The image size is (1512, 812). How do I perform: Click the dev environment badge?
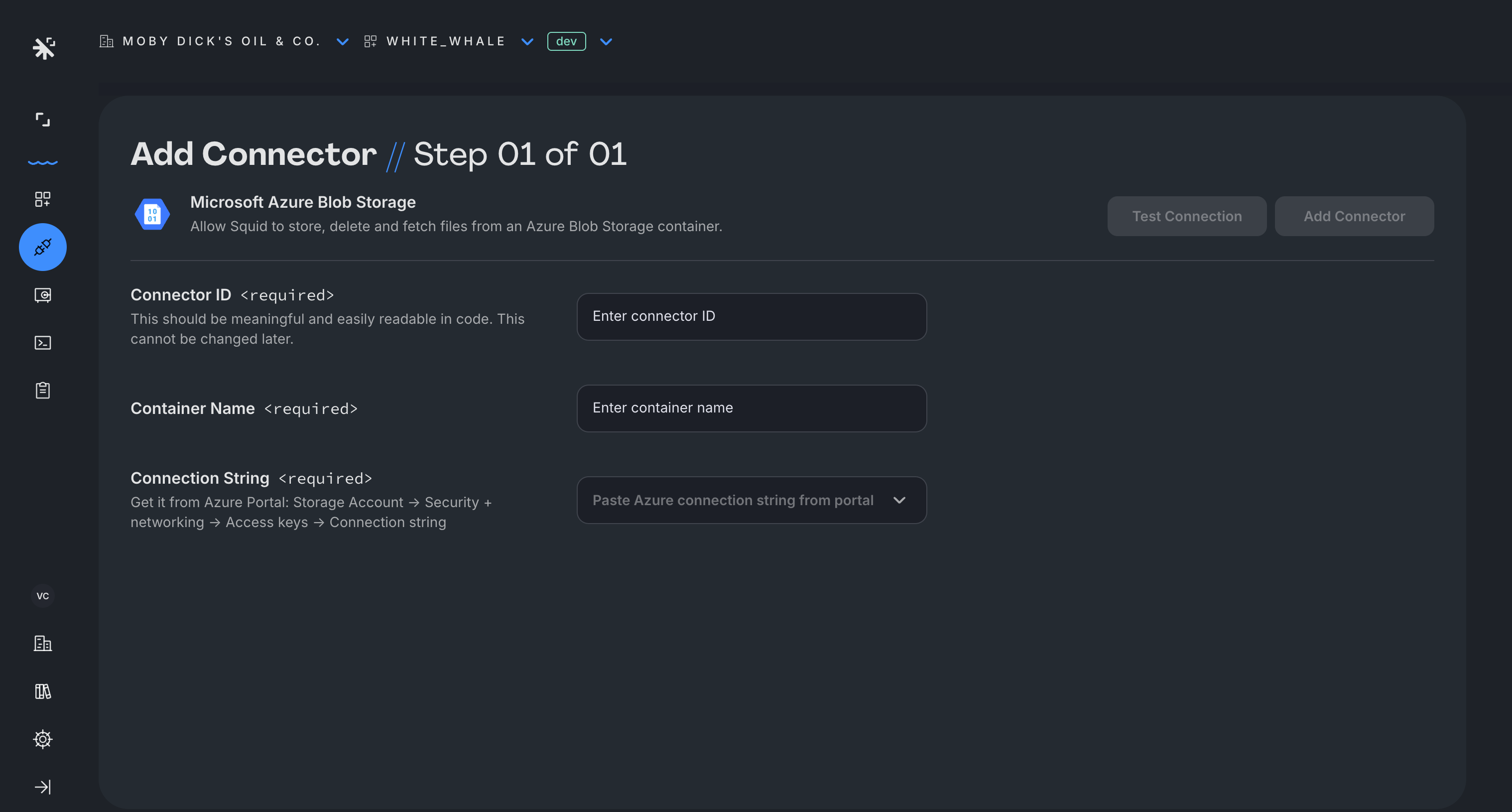coord(566,41)
